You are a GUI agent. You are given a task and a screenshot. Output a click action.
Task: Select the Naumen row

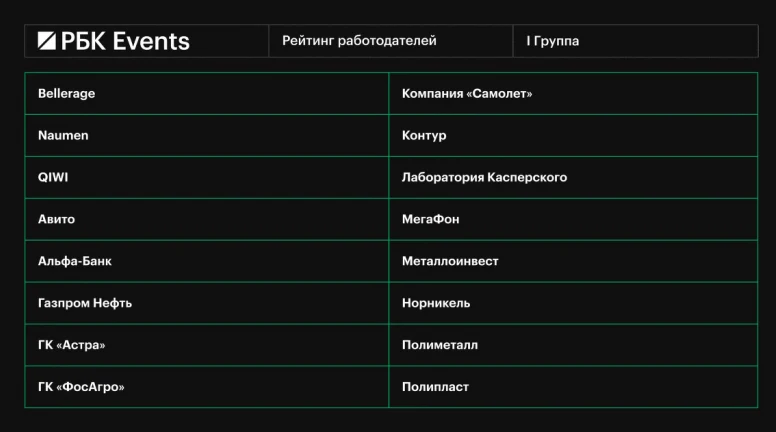click(207, 136)
